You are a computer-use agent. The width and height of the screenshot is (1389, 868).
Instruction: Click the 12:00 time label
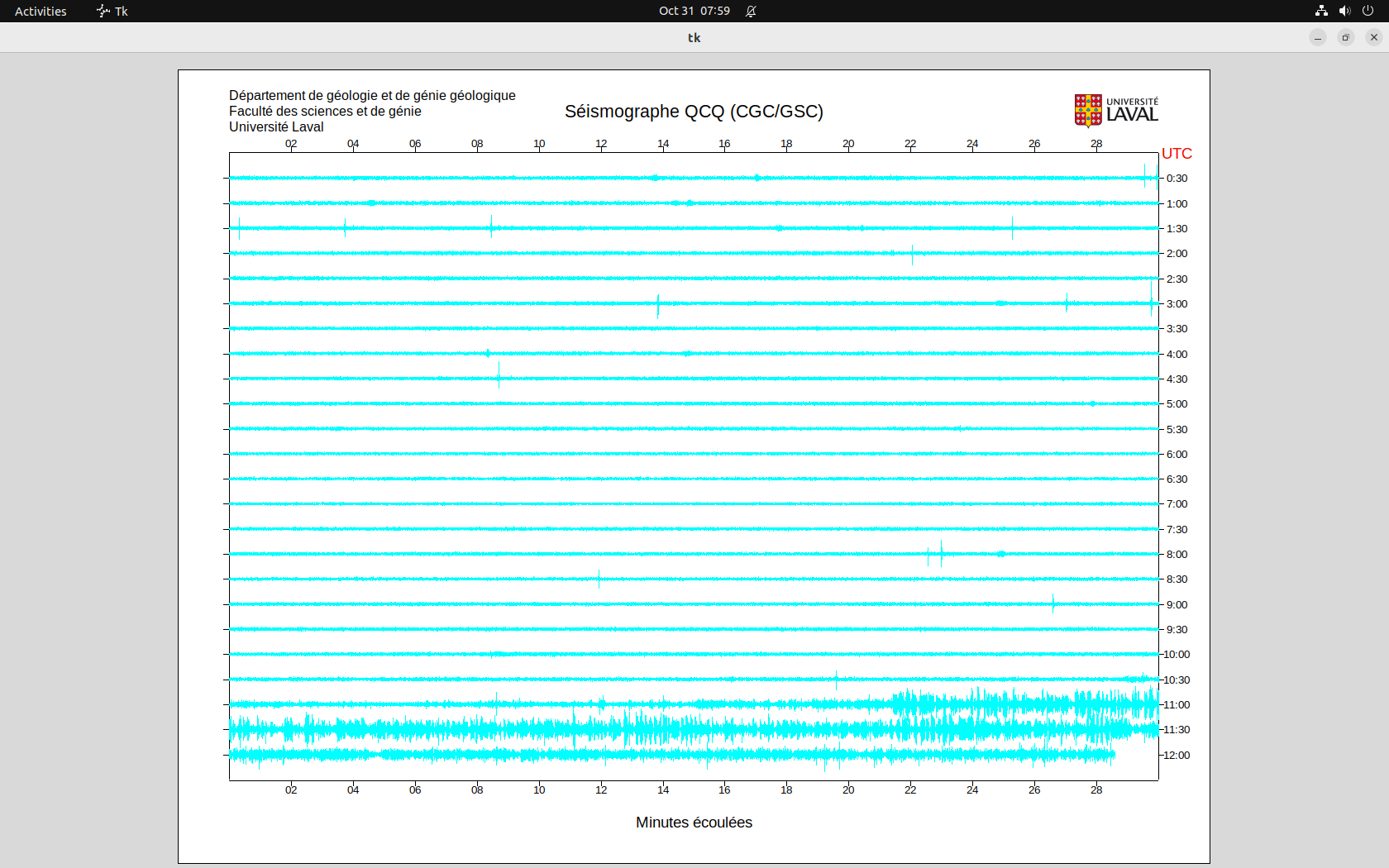(1177, 756)
